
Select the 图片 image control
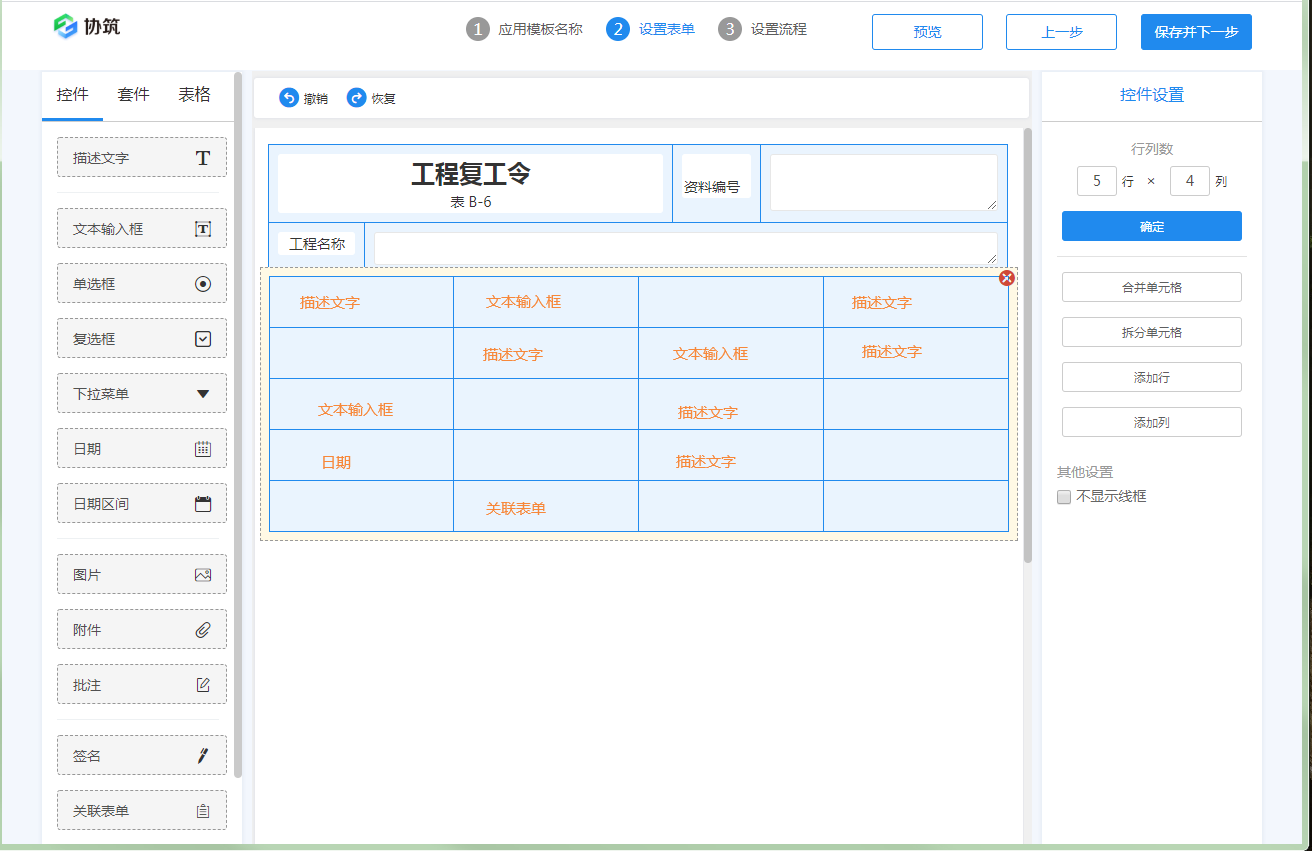(x=141, y=573)
